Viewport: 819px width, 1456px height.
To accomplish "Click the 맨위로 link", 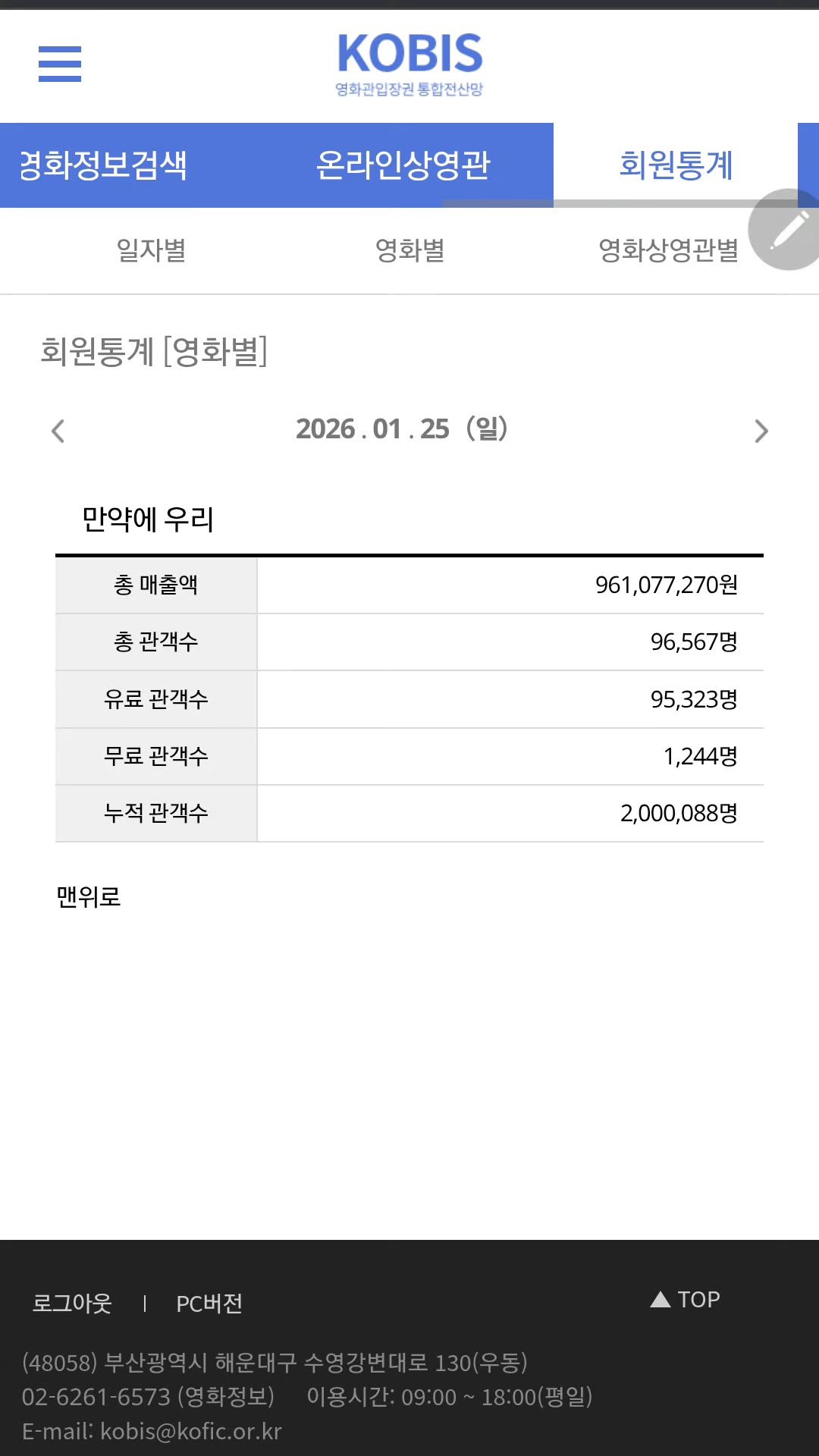I will (x=89, y=896).
